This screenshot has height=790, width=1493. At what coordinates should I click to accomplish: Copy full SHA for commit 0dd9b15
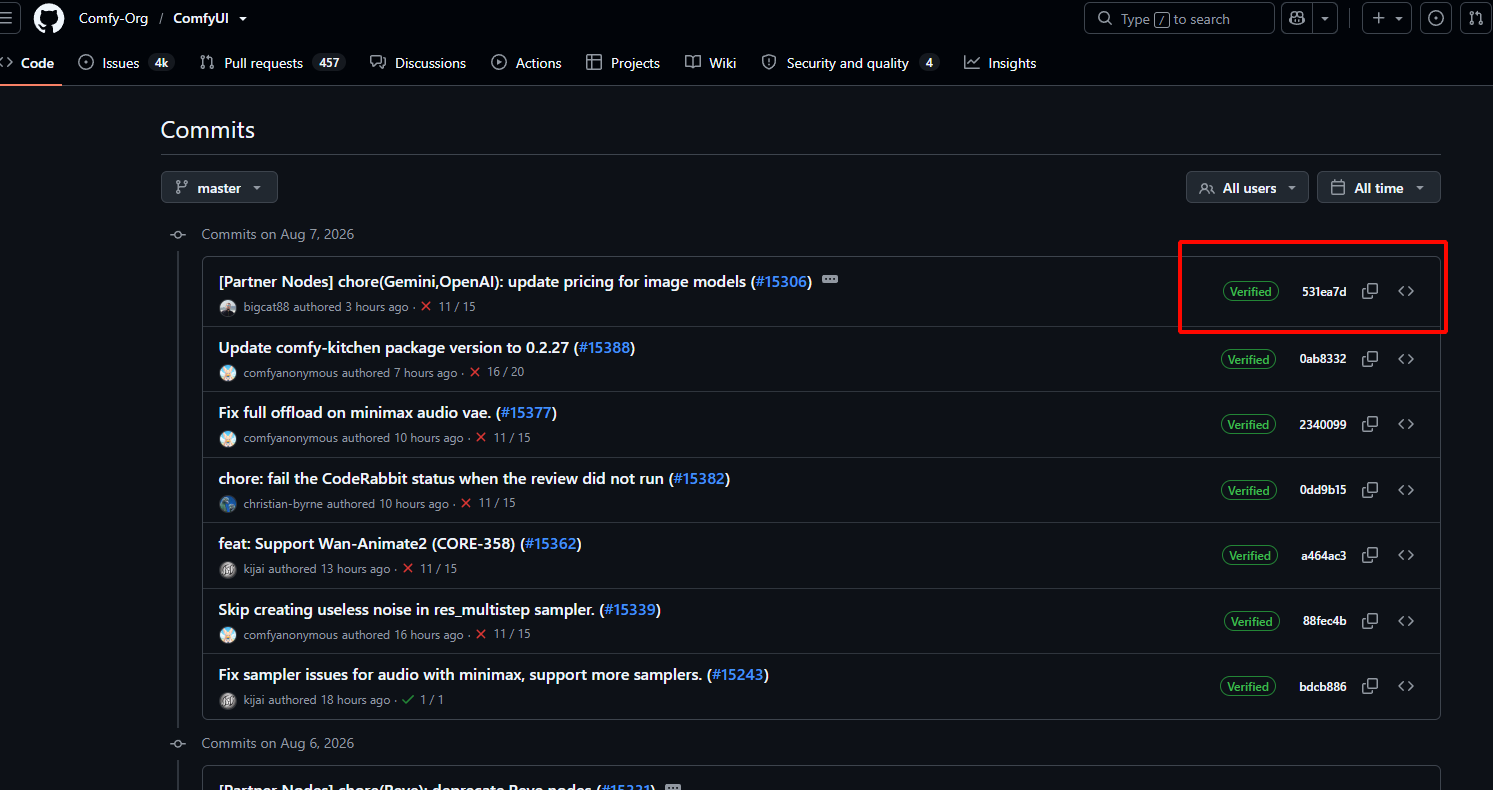click(1370, 490)
